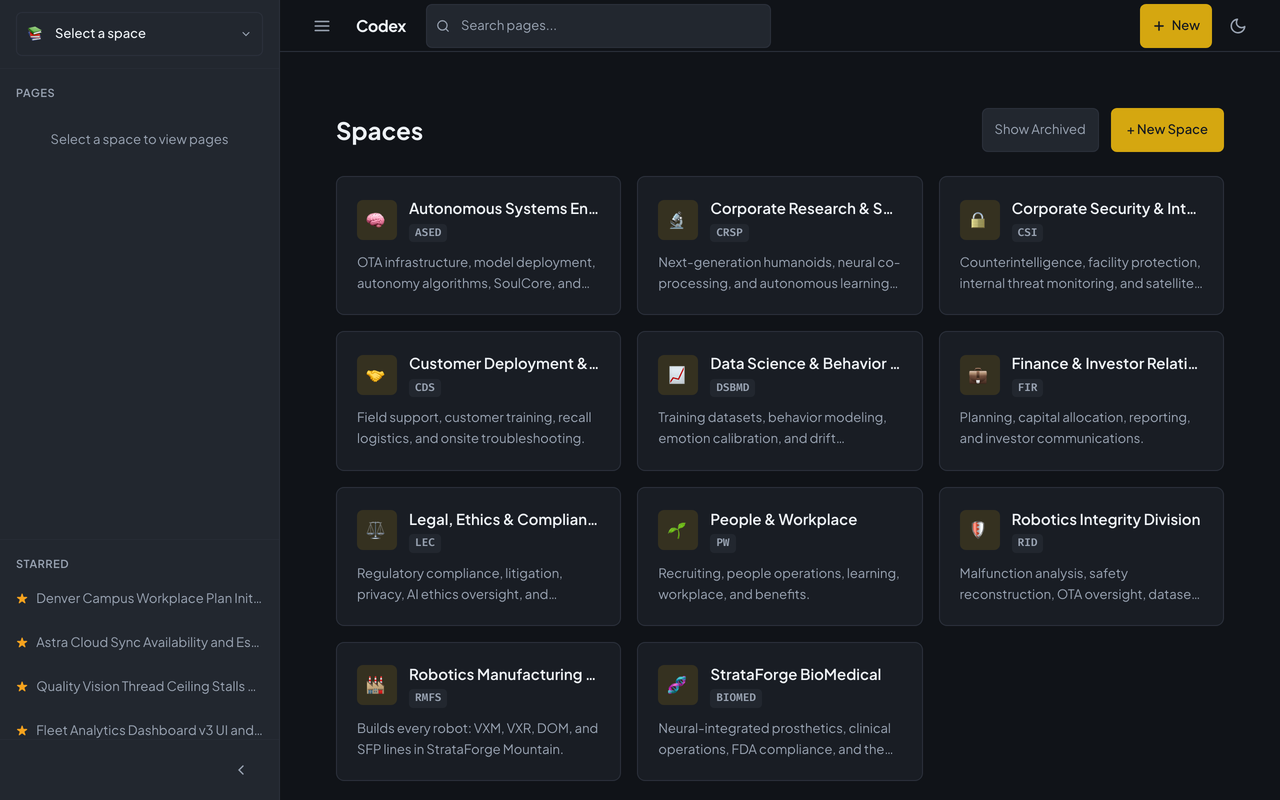Image resolution: width=1280 pixels, height=800 pixels.
Task: Click the StrataForge BioMedical DNA icon
Action: point(677,685)
